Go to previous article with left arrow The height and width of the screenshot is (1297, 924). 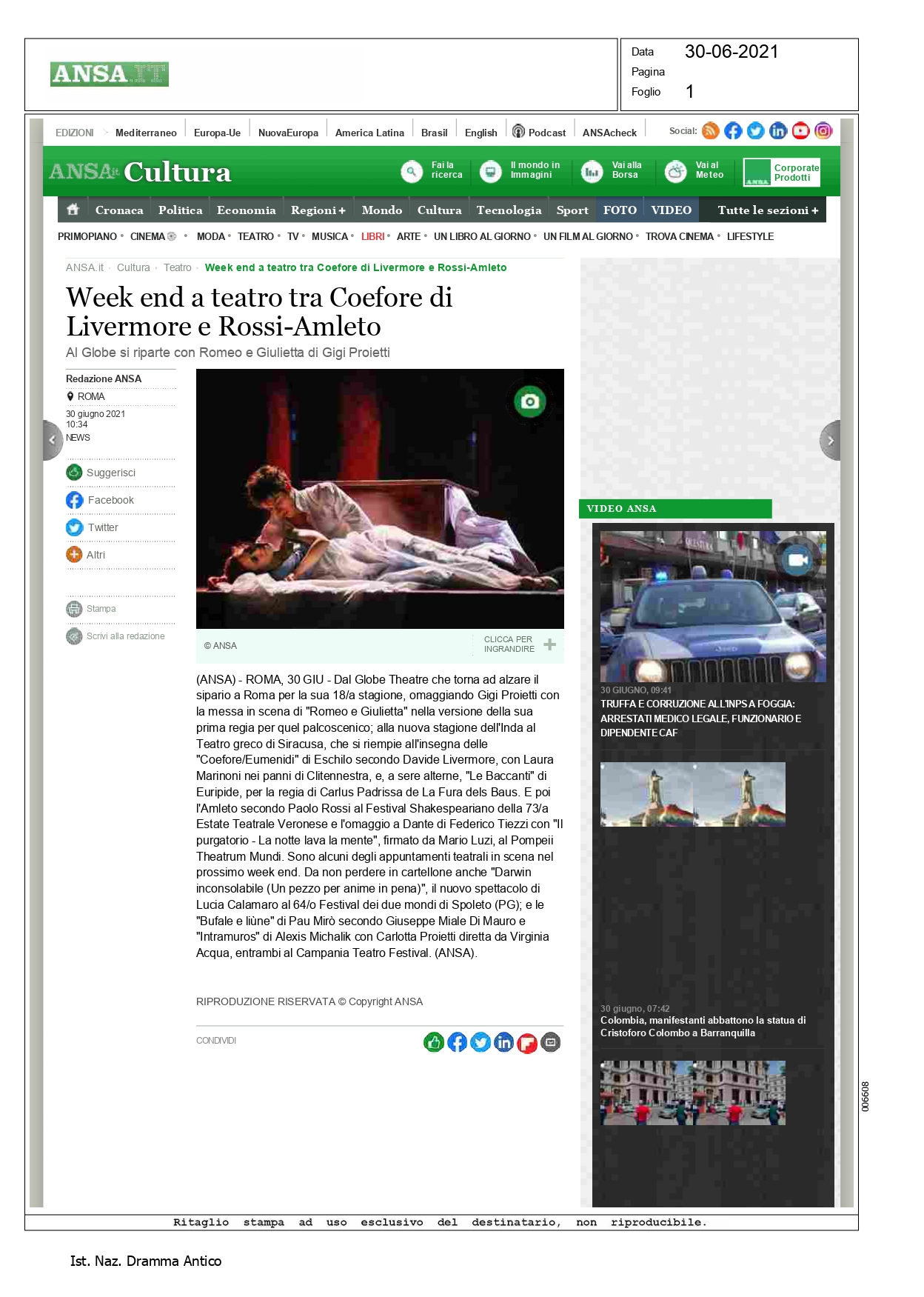(x=53, y=440)
